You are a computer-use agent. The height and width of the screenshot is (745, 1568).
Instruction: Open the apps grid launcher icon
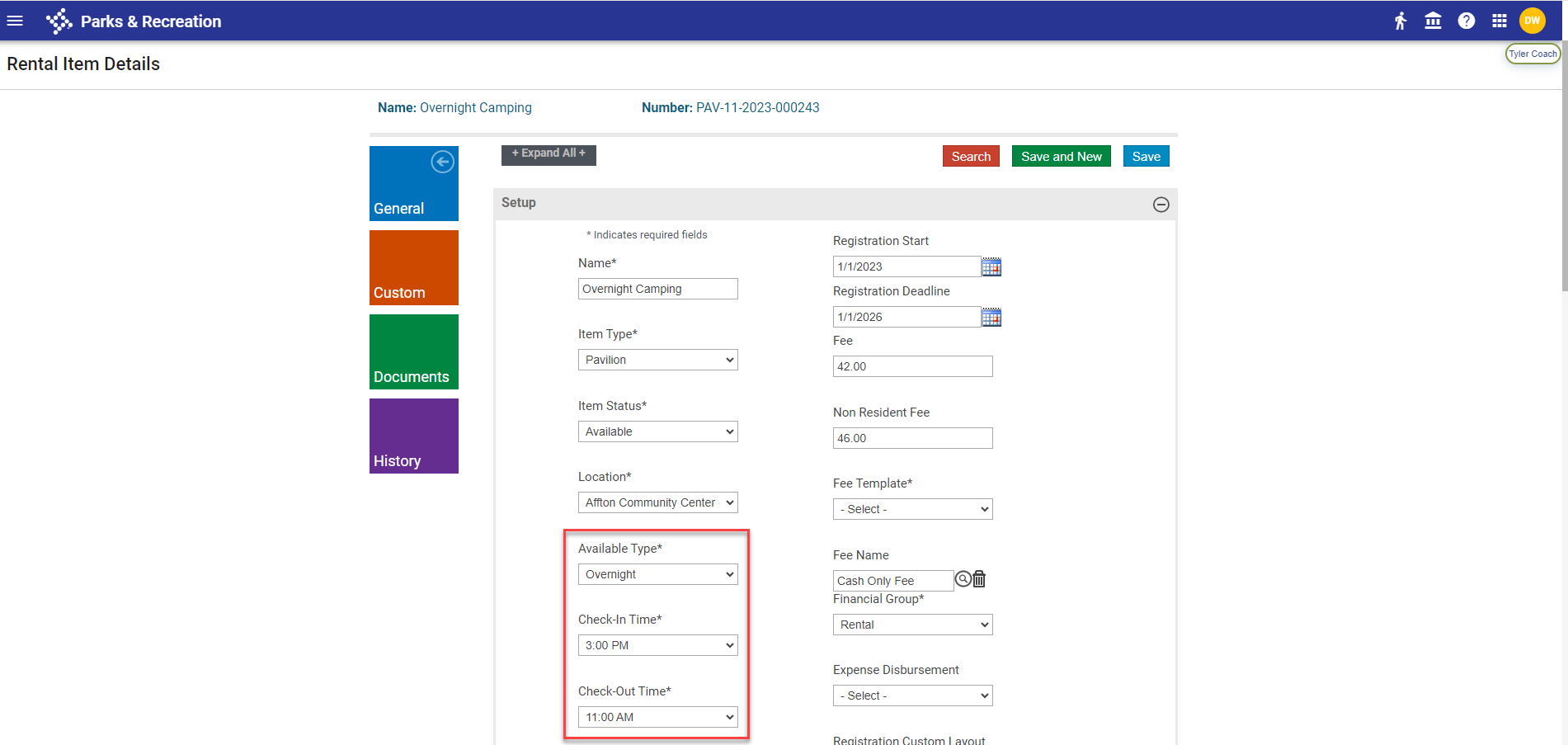(1500, 21)
